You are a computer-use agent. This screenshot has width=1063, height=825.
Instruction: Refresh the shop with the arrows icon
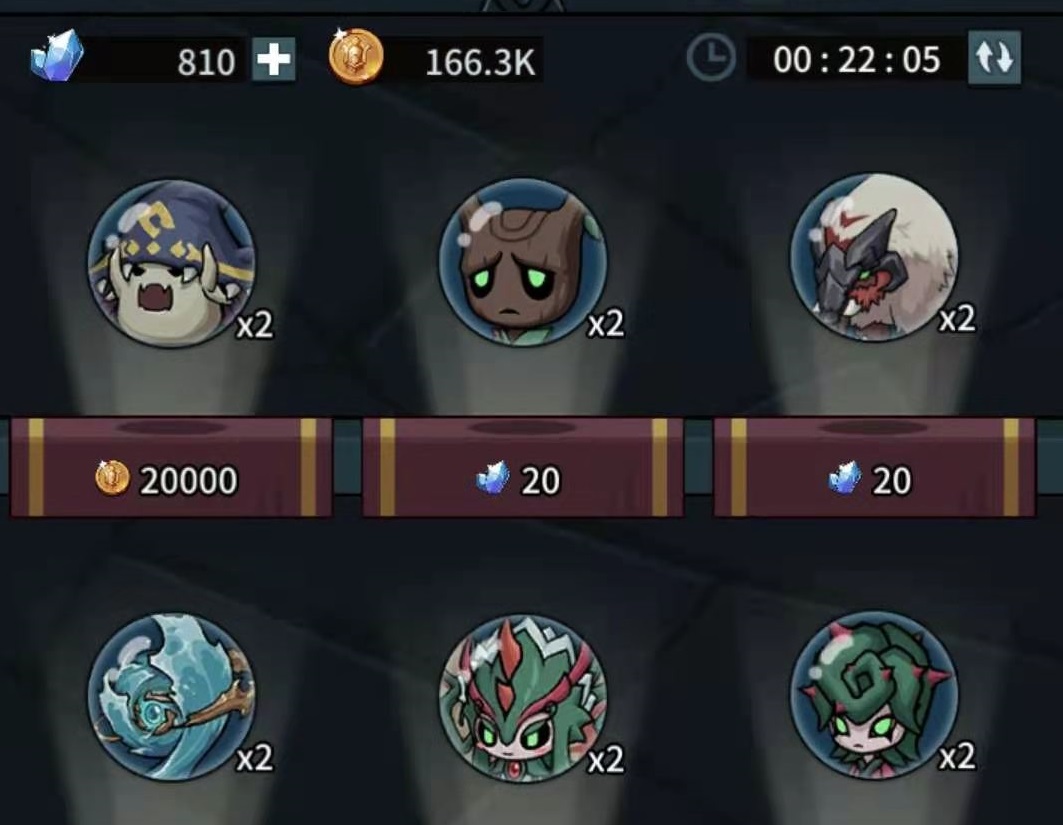994,58
